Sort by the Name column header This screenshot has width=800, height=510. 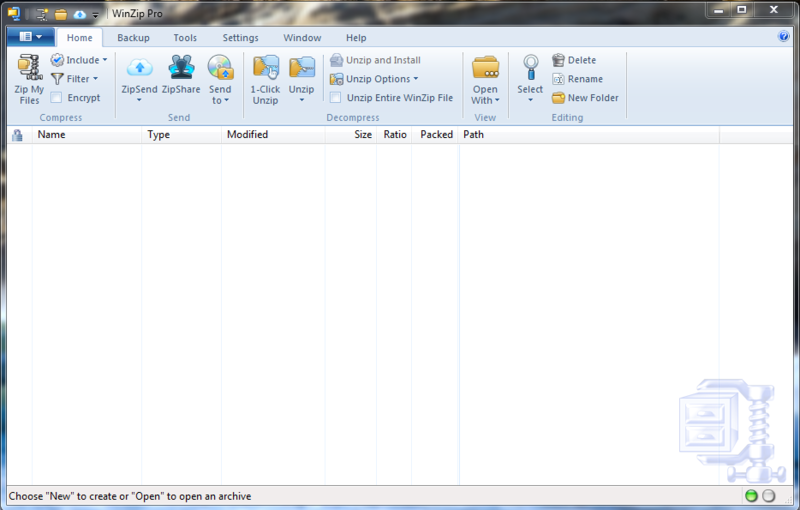pyautogui.click(x=87, y=135)
